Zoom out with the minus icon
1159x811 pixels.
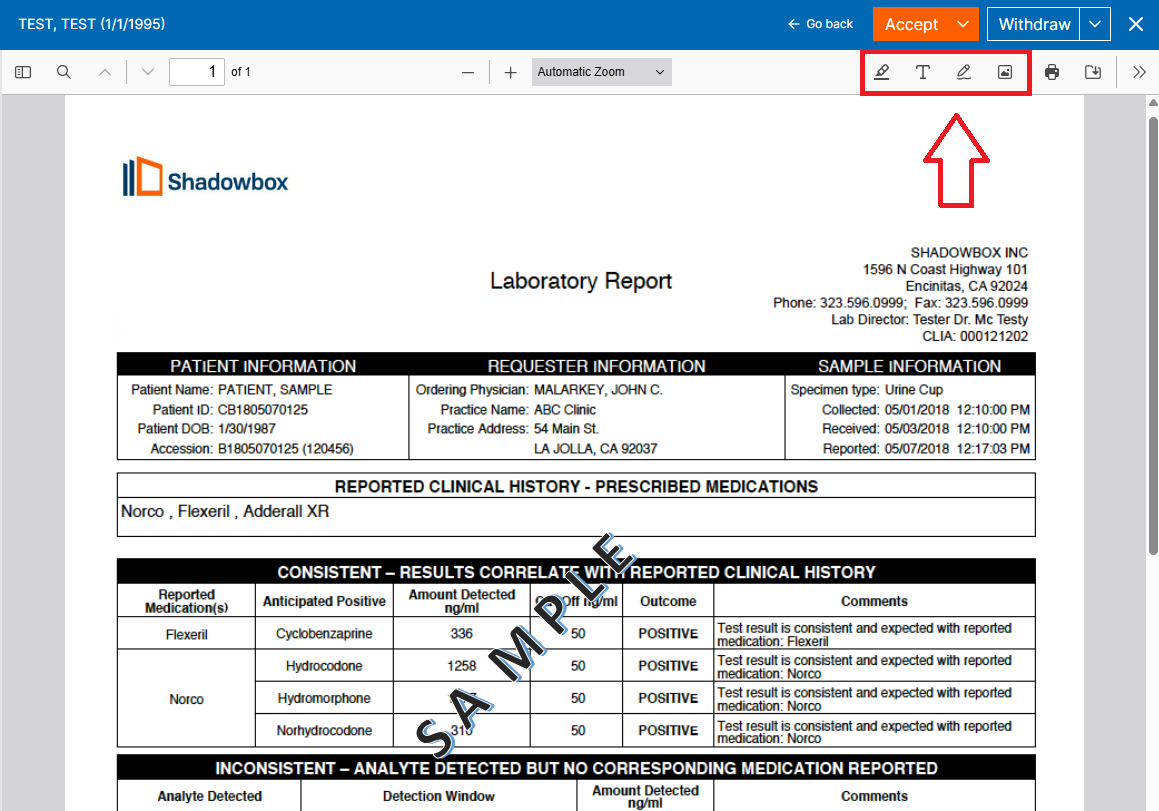point(468,72)
